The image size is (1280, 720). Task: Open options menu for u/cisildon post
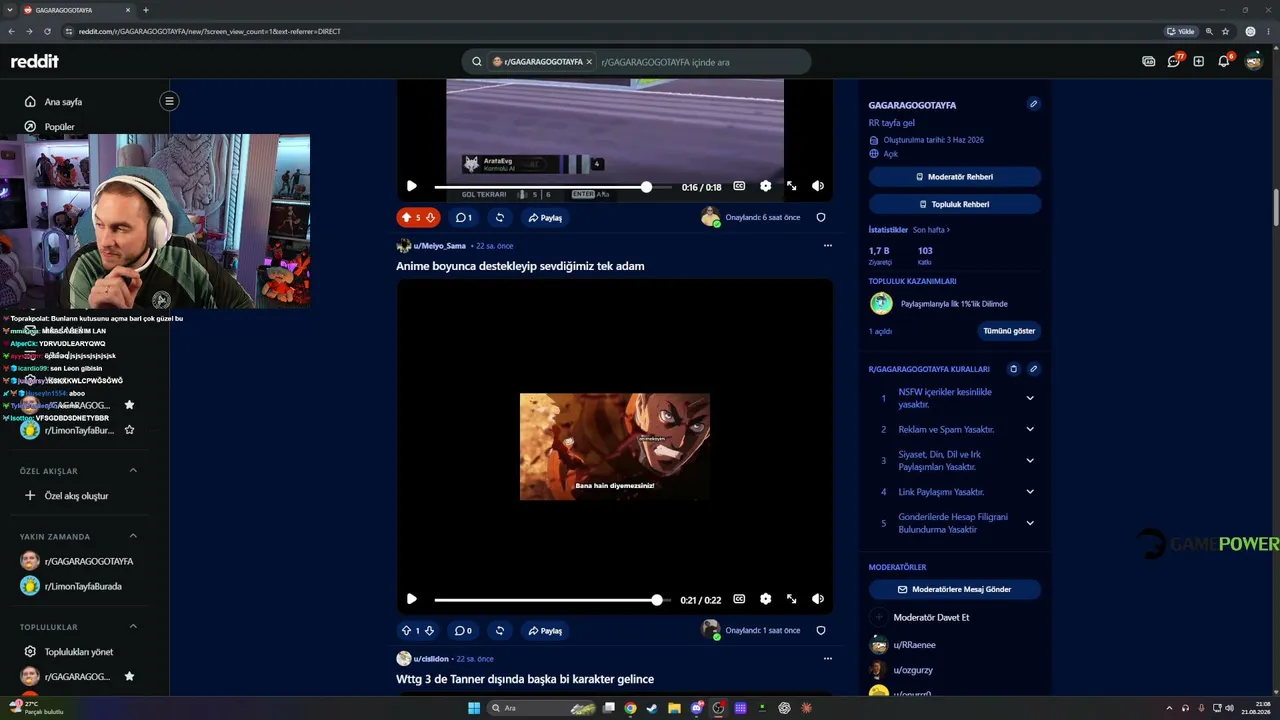click(827, 658)
